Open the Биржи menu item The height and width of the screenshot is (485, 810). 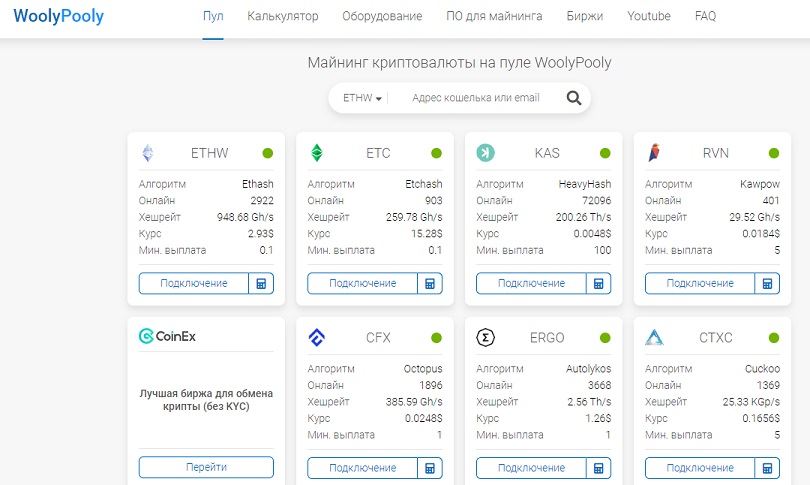click(x=585, y=16)
